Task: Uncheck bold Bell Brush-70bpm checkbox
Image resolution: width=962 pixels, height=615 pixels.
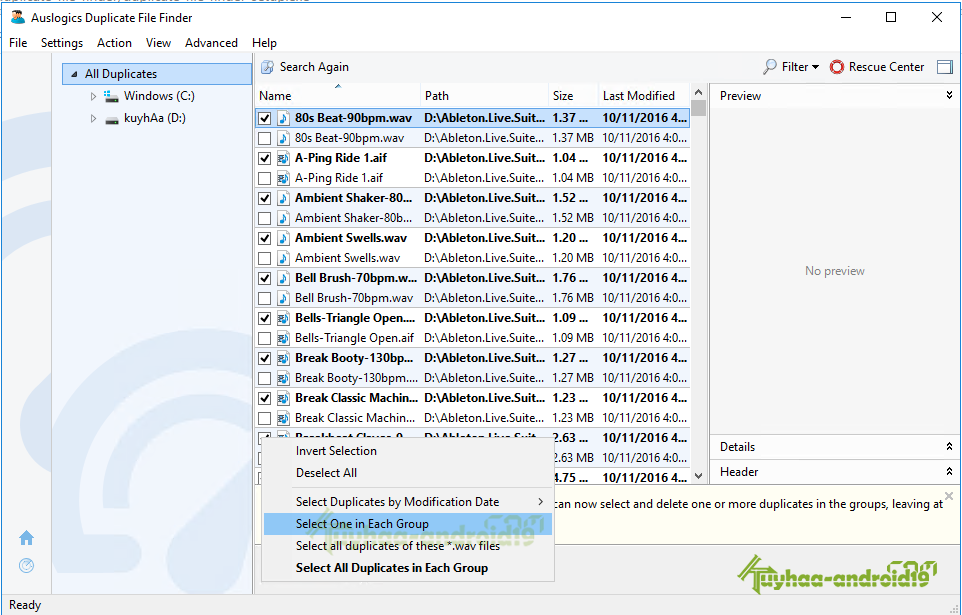Action: pyautogui.click(x=264, y=277)
